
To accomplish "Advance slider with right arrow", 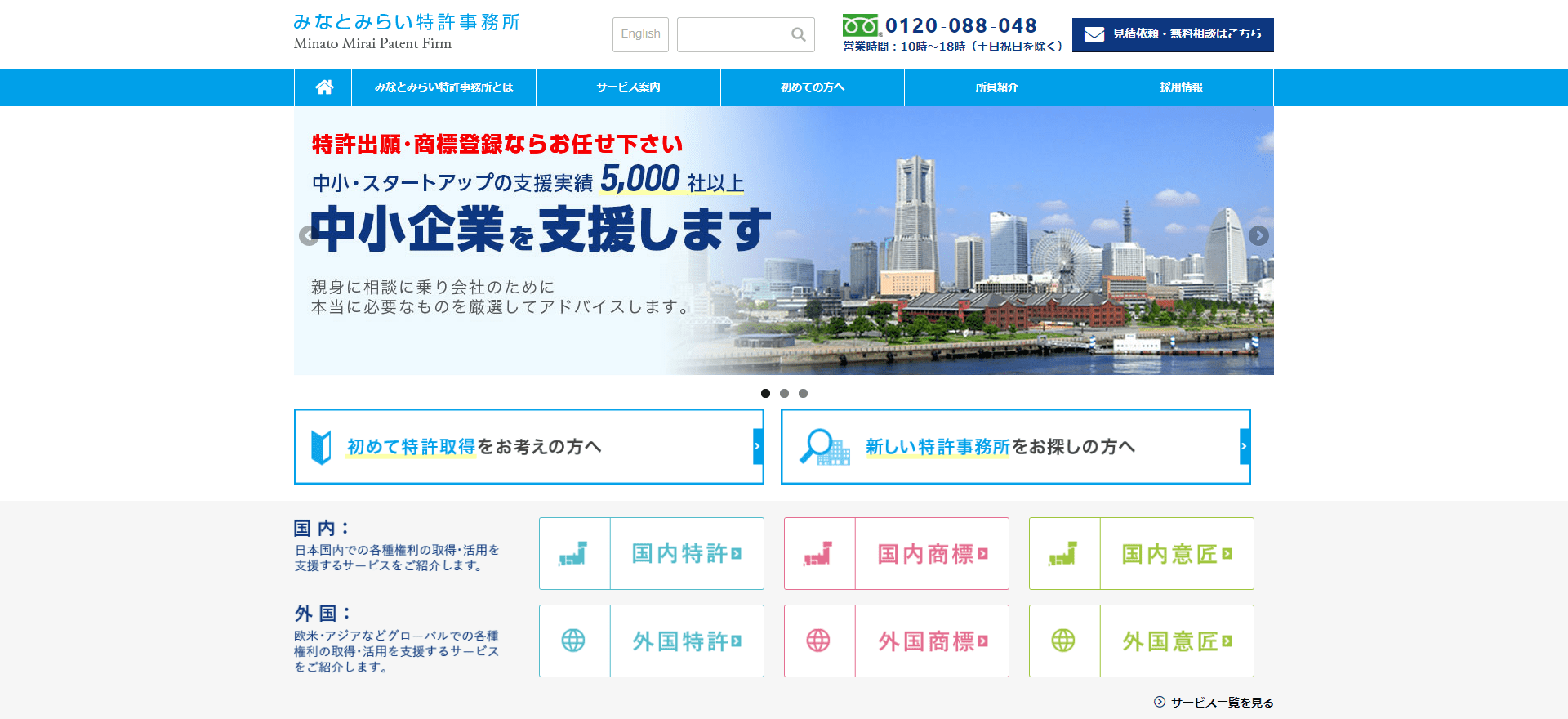I will point(1258,235).
